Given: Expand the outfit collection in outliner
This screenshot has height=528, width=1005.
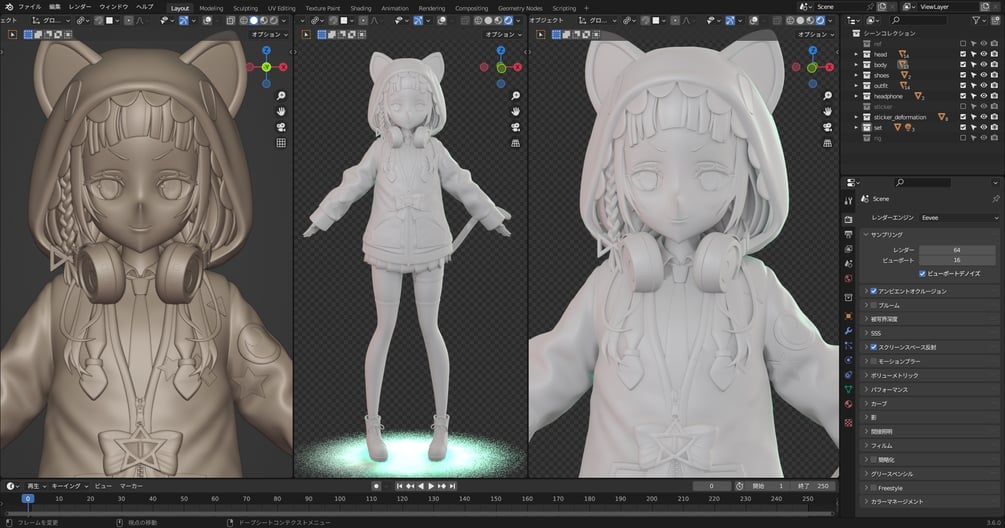Looking at the screenshot, I should click(x=856, y=86).
